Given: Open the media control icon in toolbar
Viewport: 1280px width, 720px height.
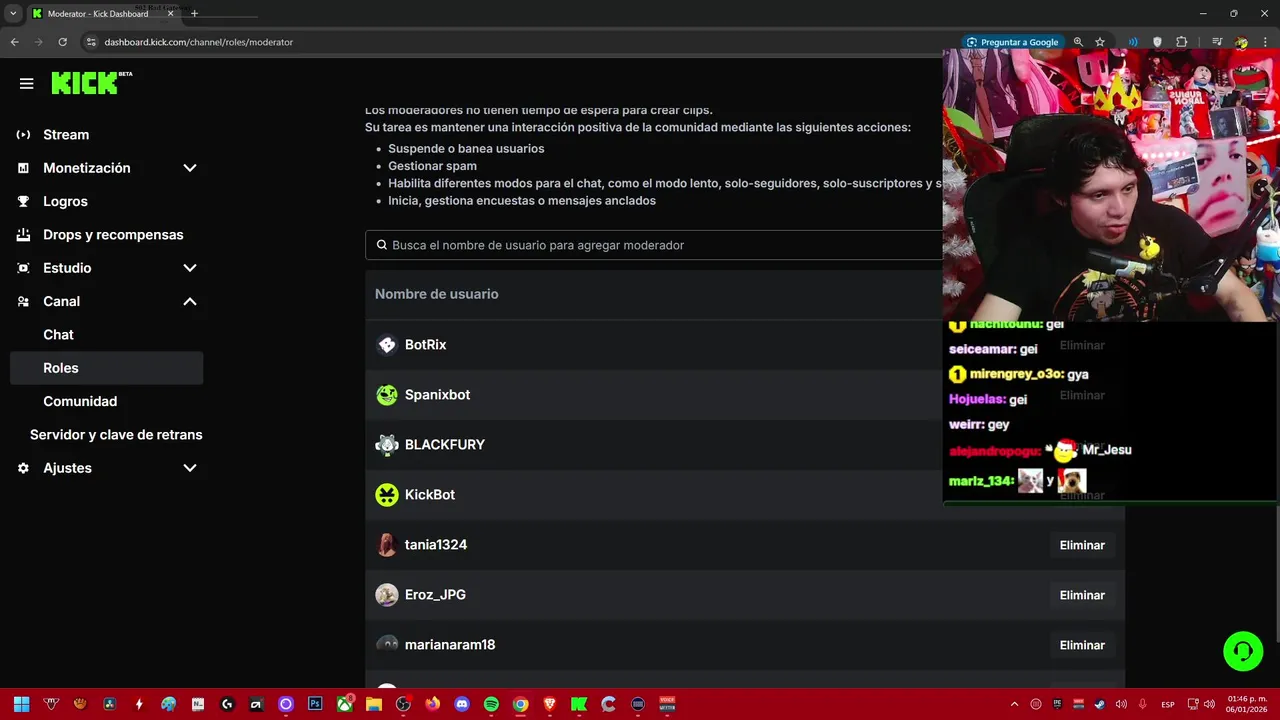Looking at the screenshot, I should (x=1217, y=42).
